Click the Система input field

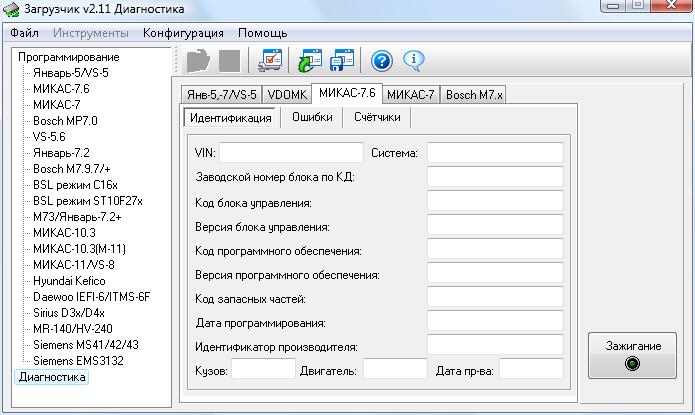pos(496,153)
